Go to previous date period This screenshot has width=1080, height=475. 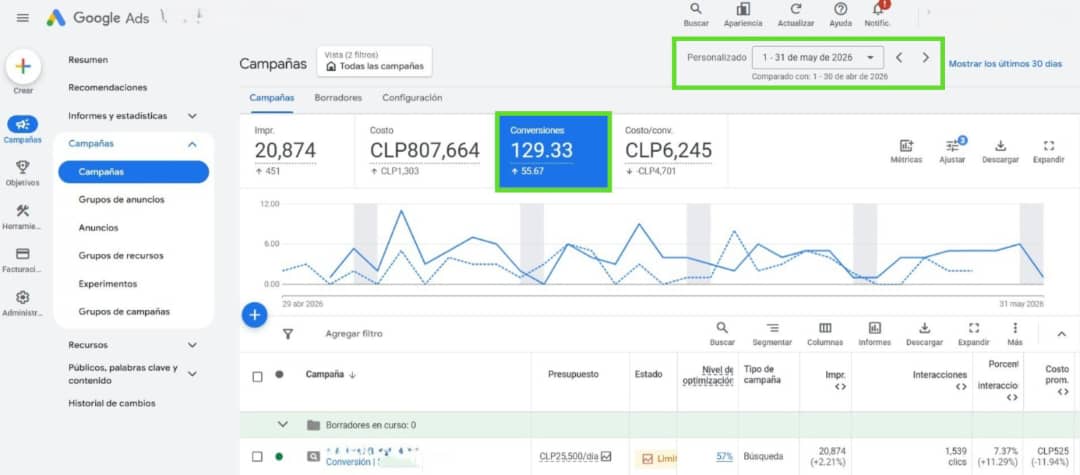coord(899,58)
